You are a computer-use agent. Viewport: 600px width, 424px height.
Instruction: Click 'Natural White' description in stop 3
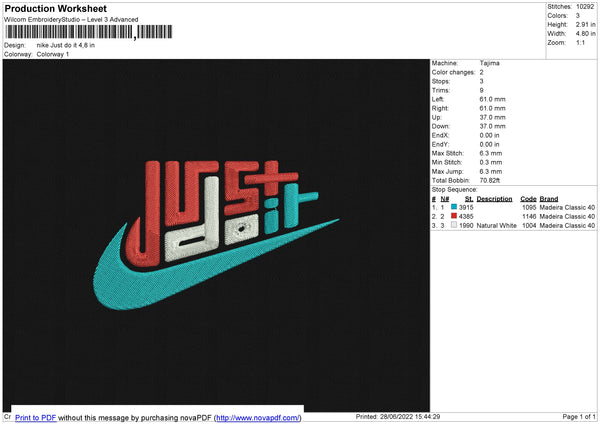pyautogui.click(x=496, y=226)
